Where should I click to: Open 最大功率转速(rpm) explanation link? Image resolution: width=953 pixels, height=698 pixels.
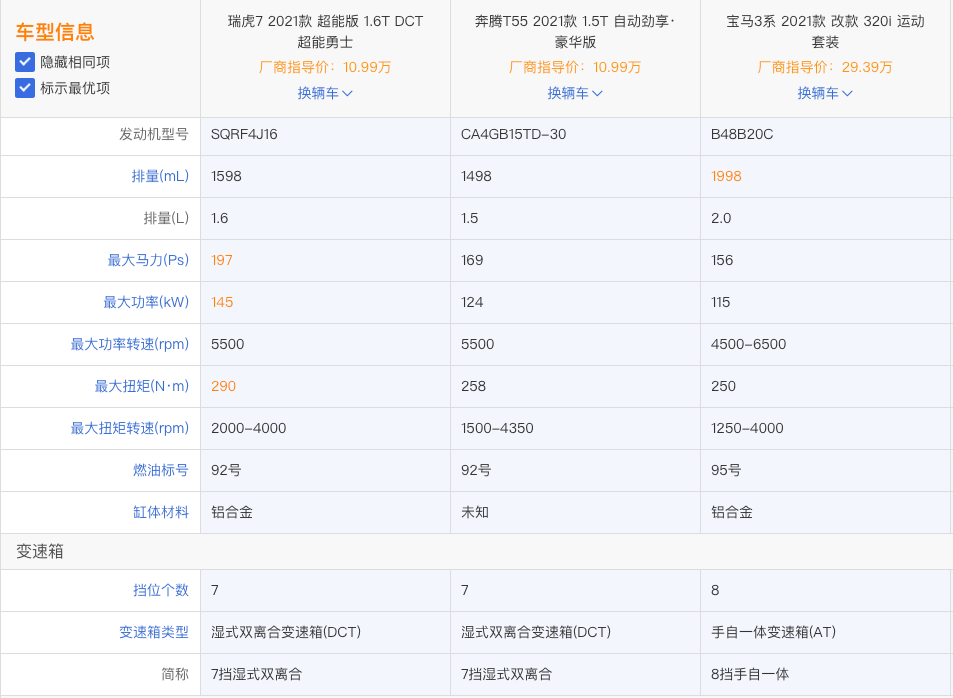(129, 344)
